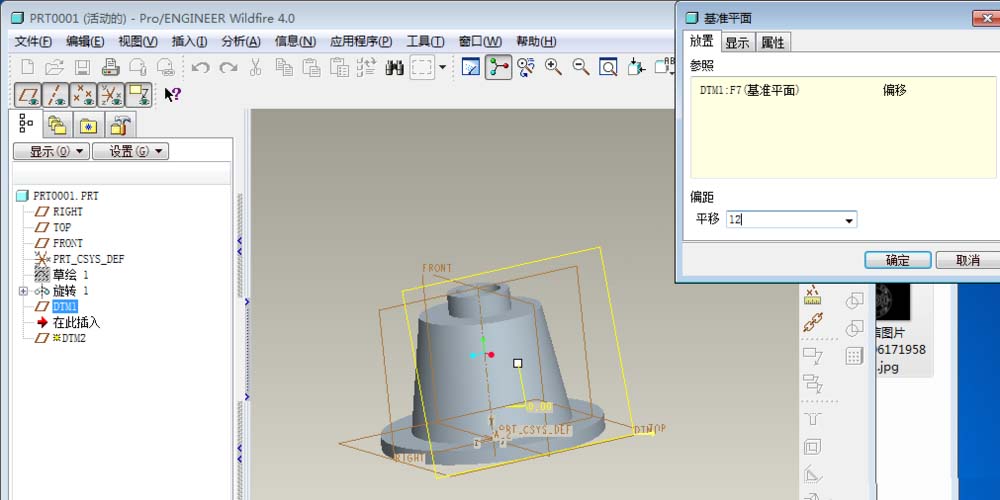Viewport: 1000px width, 500px height.
Task: Toggle datum planes display
Action: (28, 95)
